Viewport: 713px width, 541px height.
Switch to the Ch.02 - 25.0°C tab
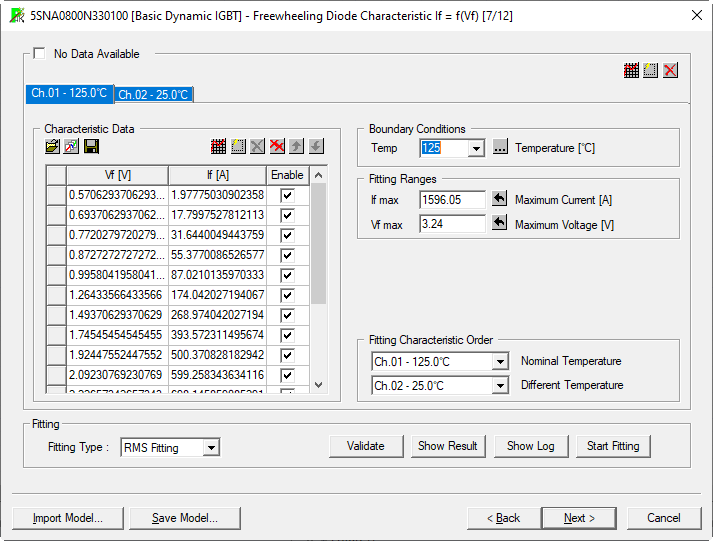(x=153, y=95)
